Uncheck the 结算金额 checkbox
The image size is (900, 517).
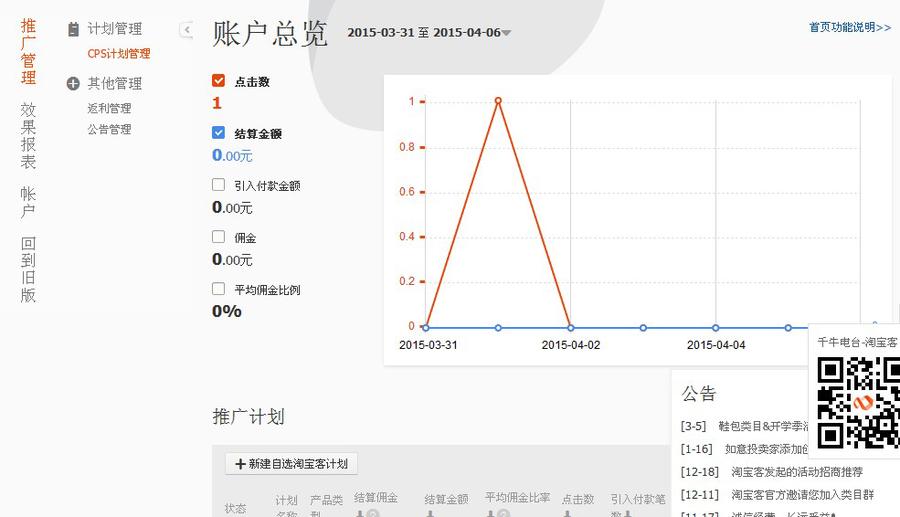[x=219, y=133]
